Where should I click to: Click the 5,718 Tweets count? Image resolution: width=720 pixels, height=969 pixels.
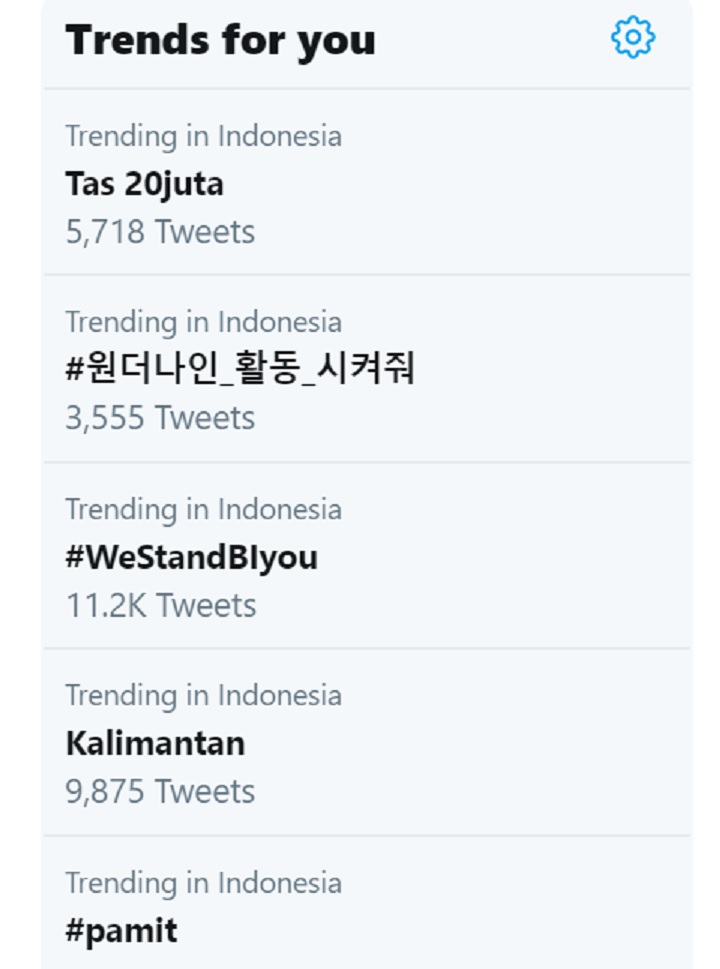click(160, 232)
